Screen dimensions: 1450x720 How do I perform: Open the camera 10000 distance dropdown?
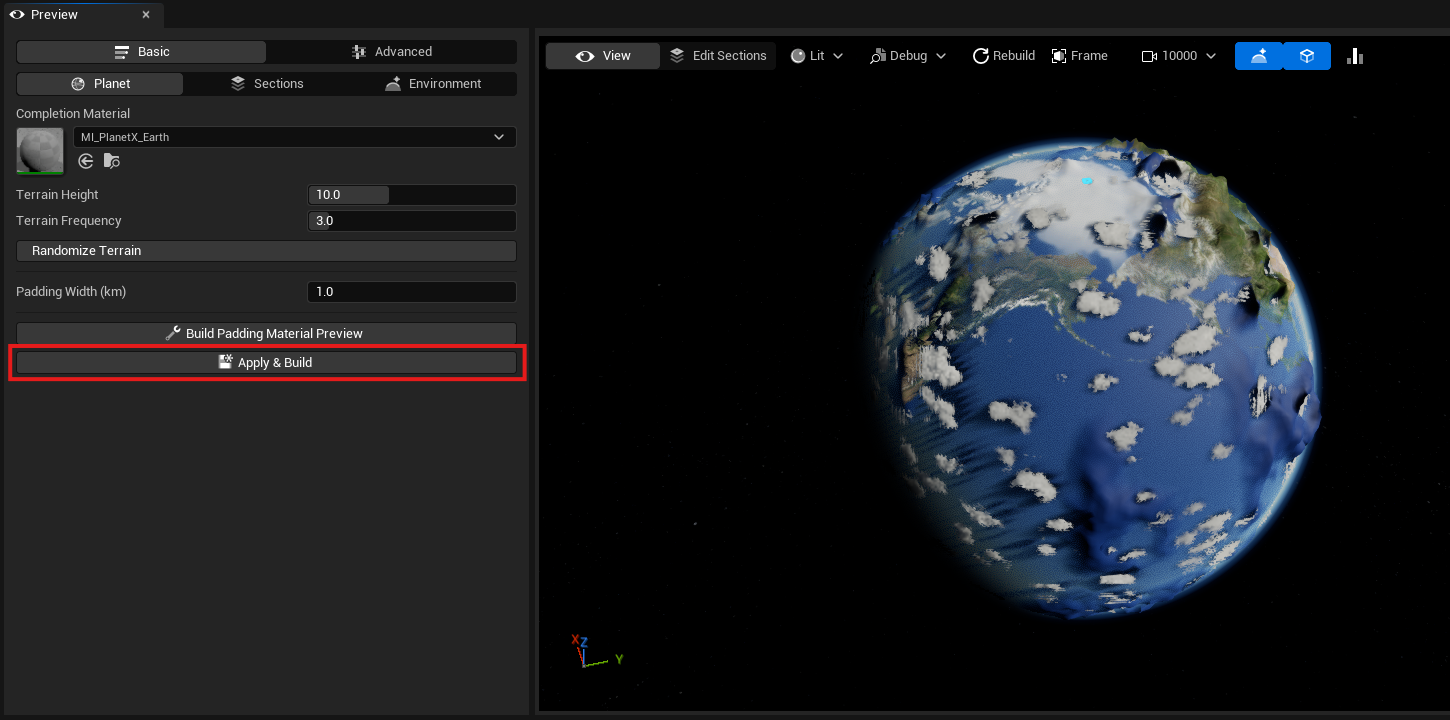[x=1179, y=56]
